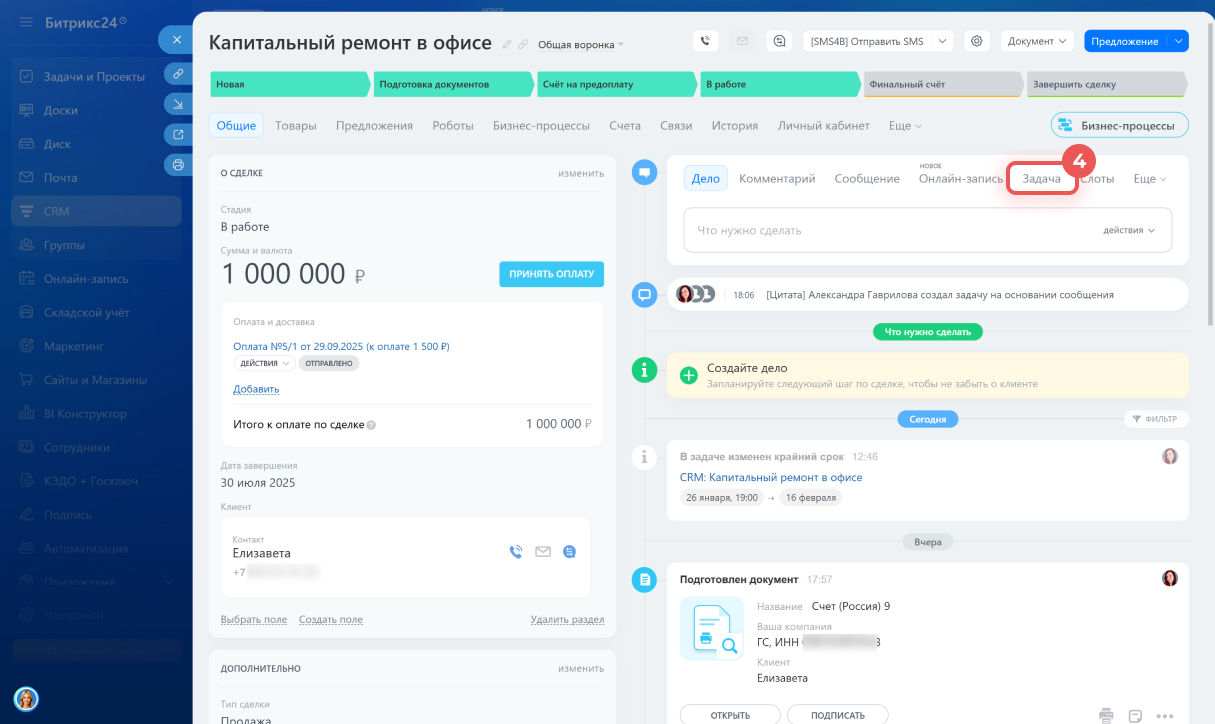Image resolution: width=1215 pixels, height=724 pixels.
Task: Open действия dropdown in activity input
Action: tap(1129, 230)
